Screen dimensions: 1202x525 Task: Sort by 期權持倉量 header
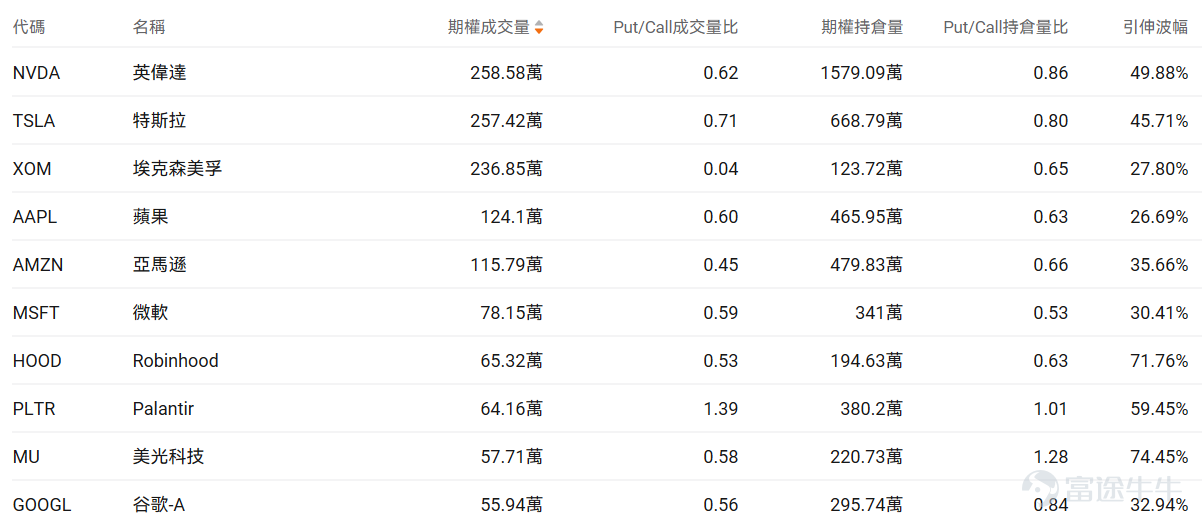862,27
